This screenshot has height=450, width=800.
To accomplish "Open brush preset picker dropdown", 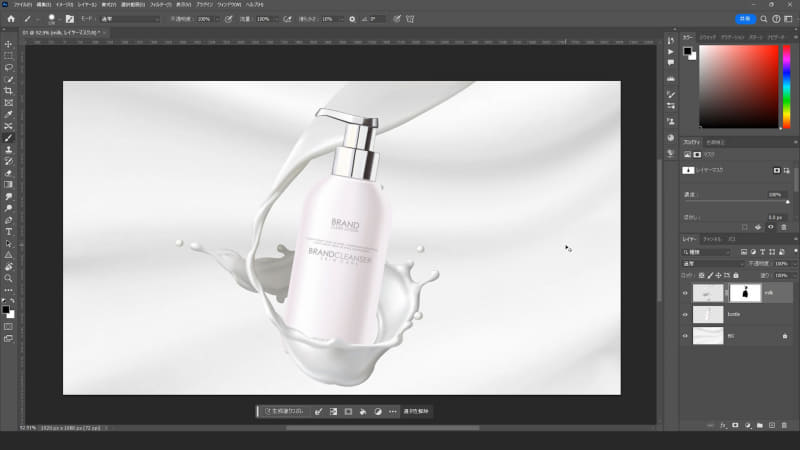I will click(x=59, y=19).
